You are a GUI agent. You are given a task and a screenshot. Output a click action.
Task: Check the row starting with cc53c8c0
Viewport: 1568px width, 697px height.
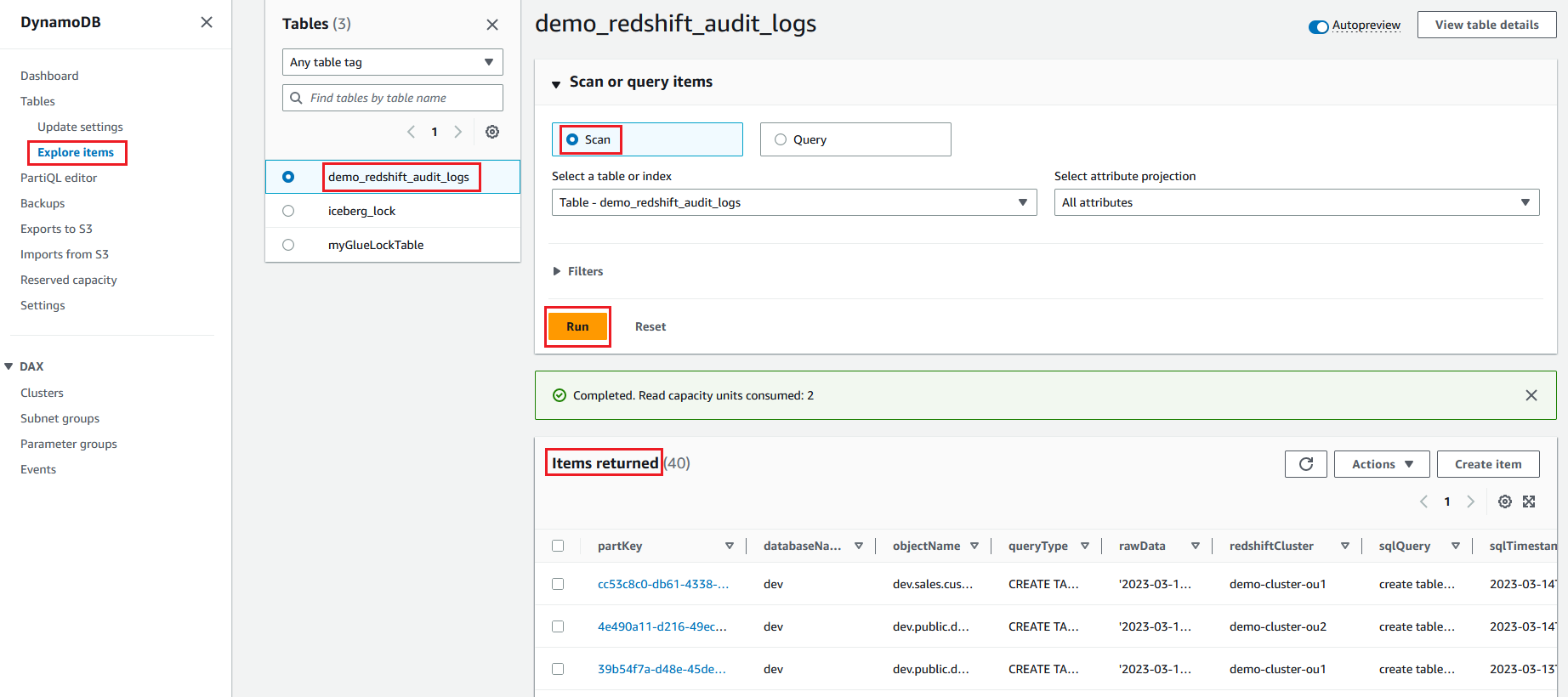pos(558,584)
